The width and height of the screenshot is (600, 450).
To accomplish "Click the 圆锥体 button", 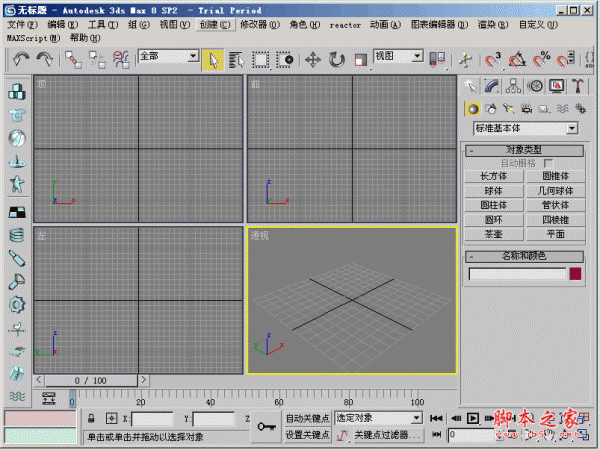I will point(556,176).
